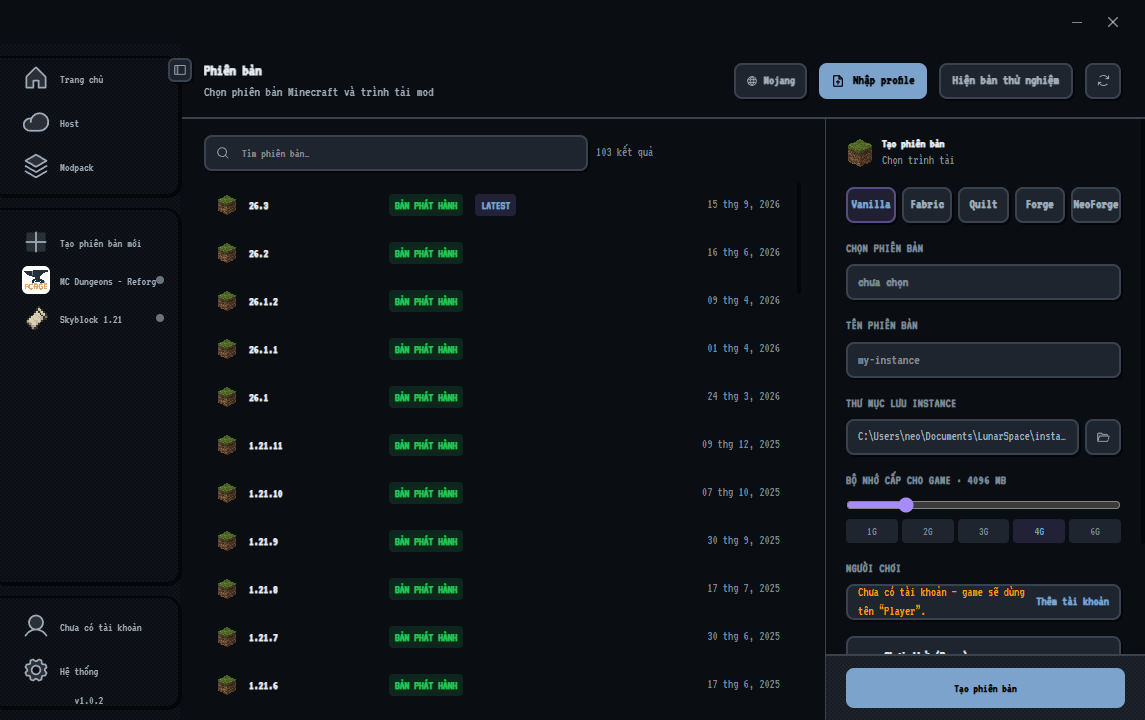This screenshot has height=720, width=1145.
Task: Click the plus icon Tạo phiên bản mới
Action: (36, 242)
